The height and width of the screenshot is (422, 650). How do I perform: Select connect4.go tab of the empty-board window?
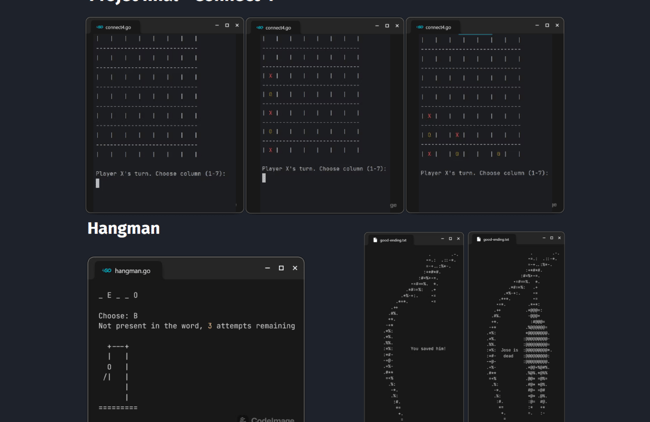pyautogui.click(x=115, y=27)
